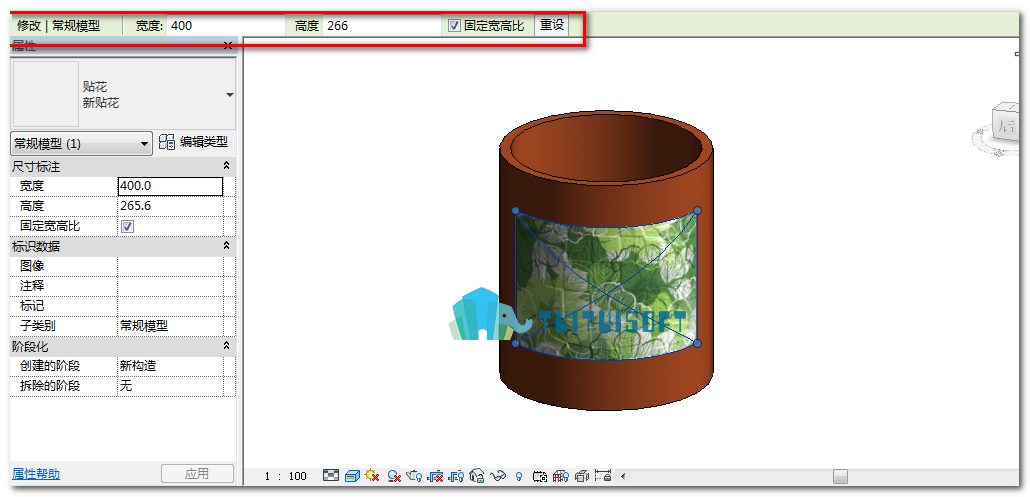
Task: Click horizontal scrollbar thumb in view
Action: (x=840, y=476)
